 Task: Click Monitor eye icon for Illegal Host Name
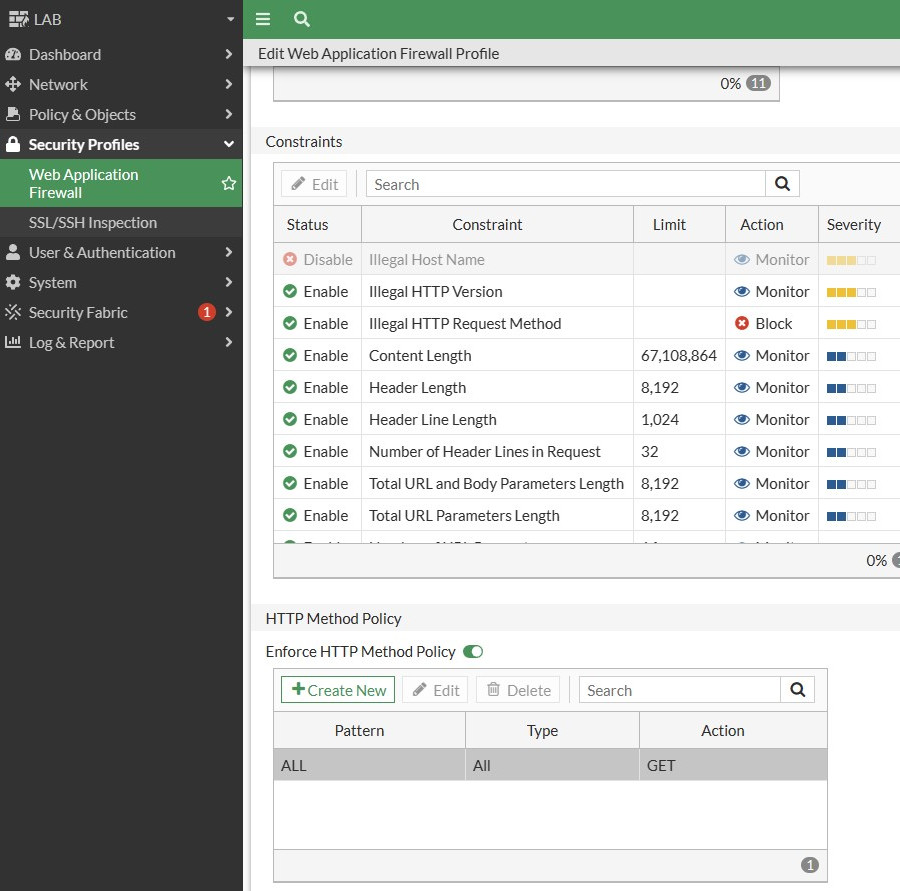click(742, 259)
